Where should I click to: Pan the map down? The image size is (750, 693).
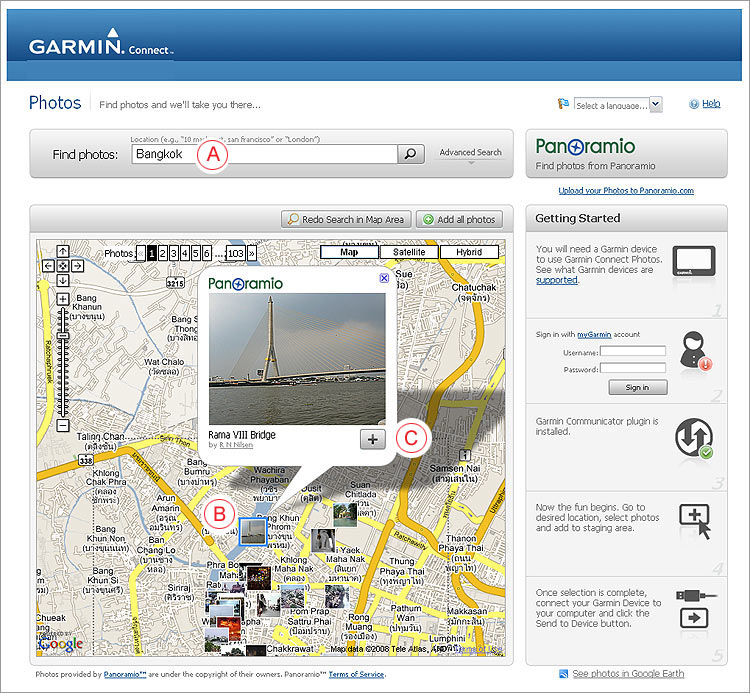(x=62, y=281)
